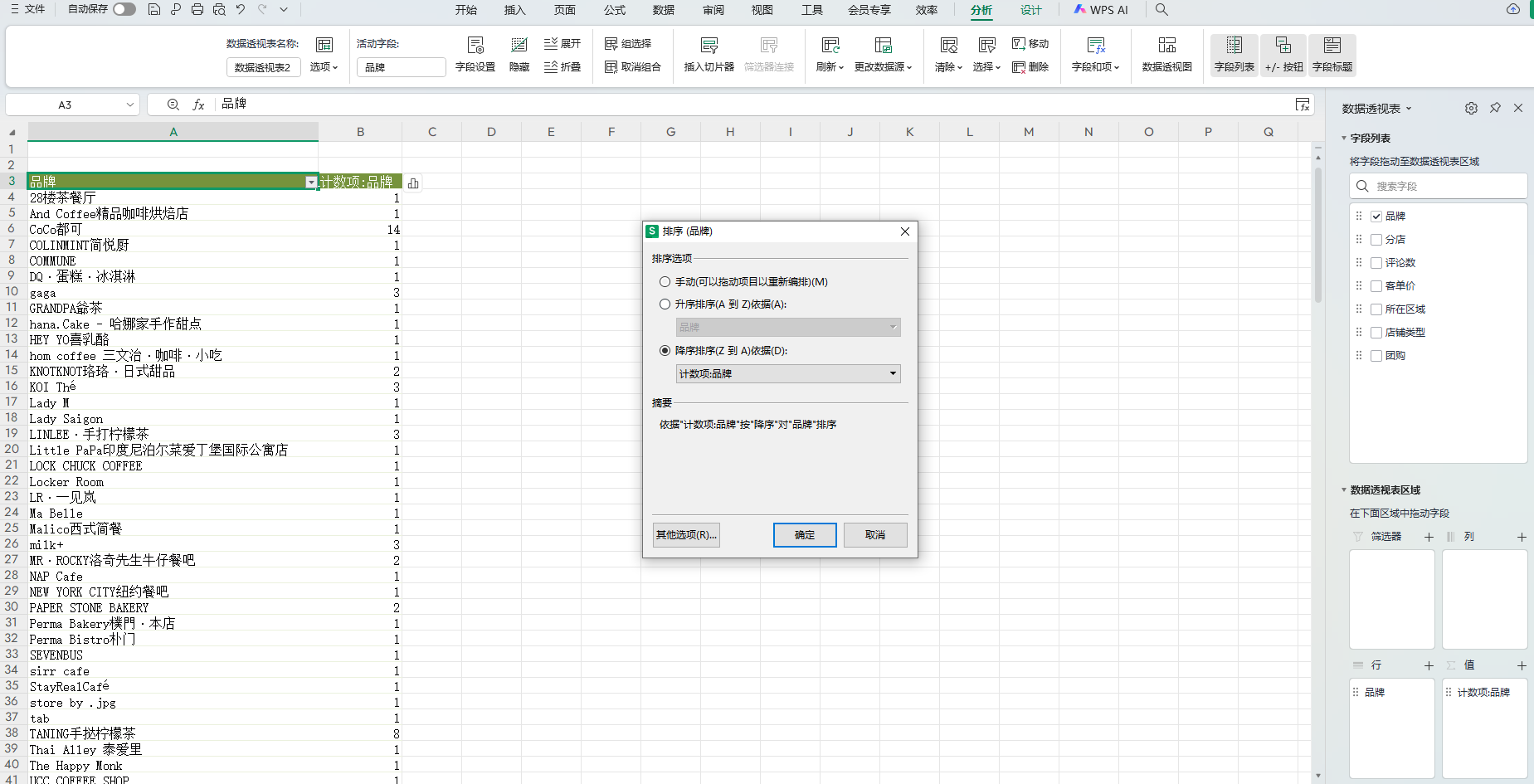Open the 刷新 refresh dropdown
The height and width of the screenshot is (784, 1534).
point(830,67)
